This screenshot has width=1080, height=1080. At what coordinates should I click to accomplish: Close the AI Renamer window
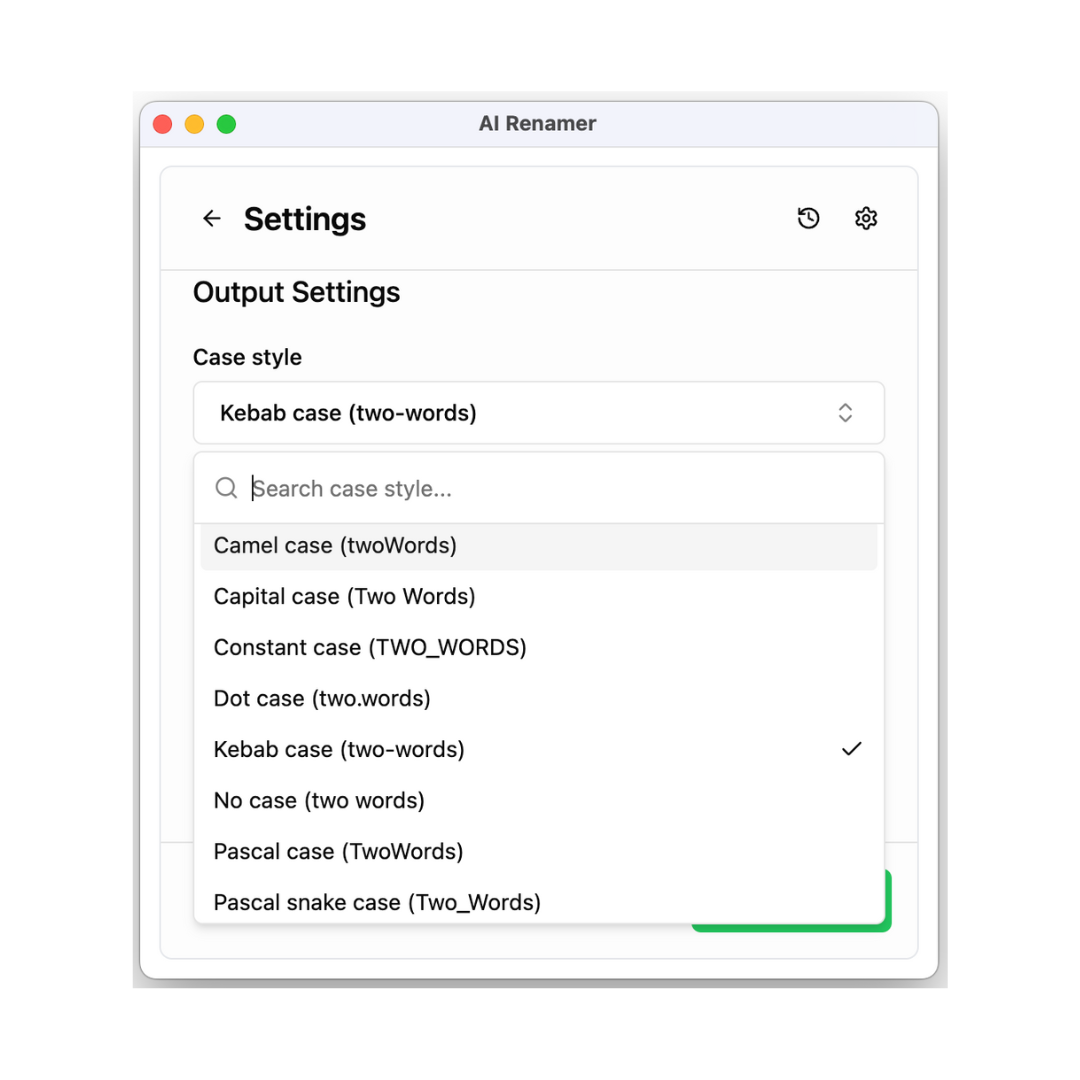162,124
